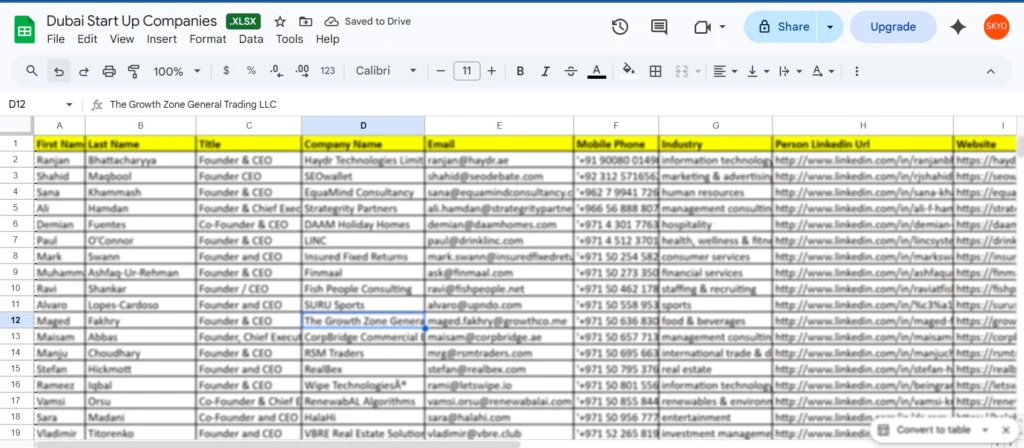
Task: Increase decimal places
Action: pyautogui.click(x=302, y=71)
